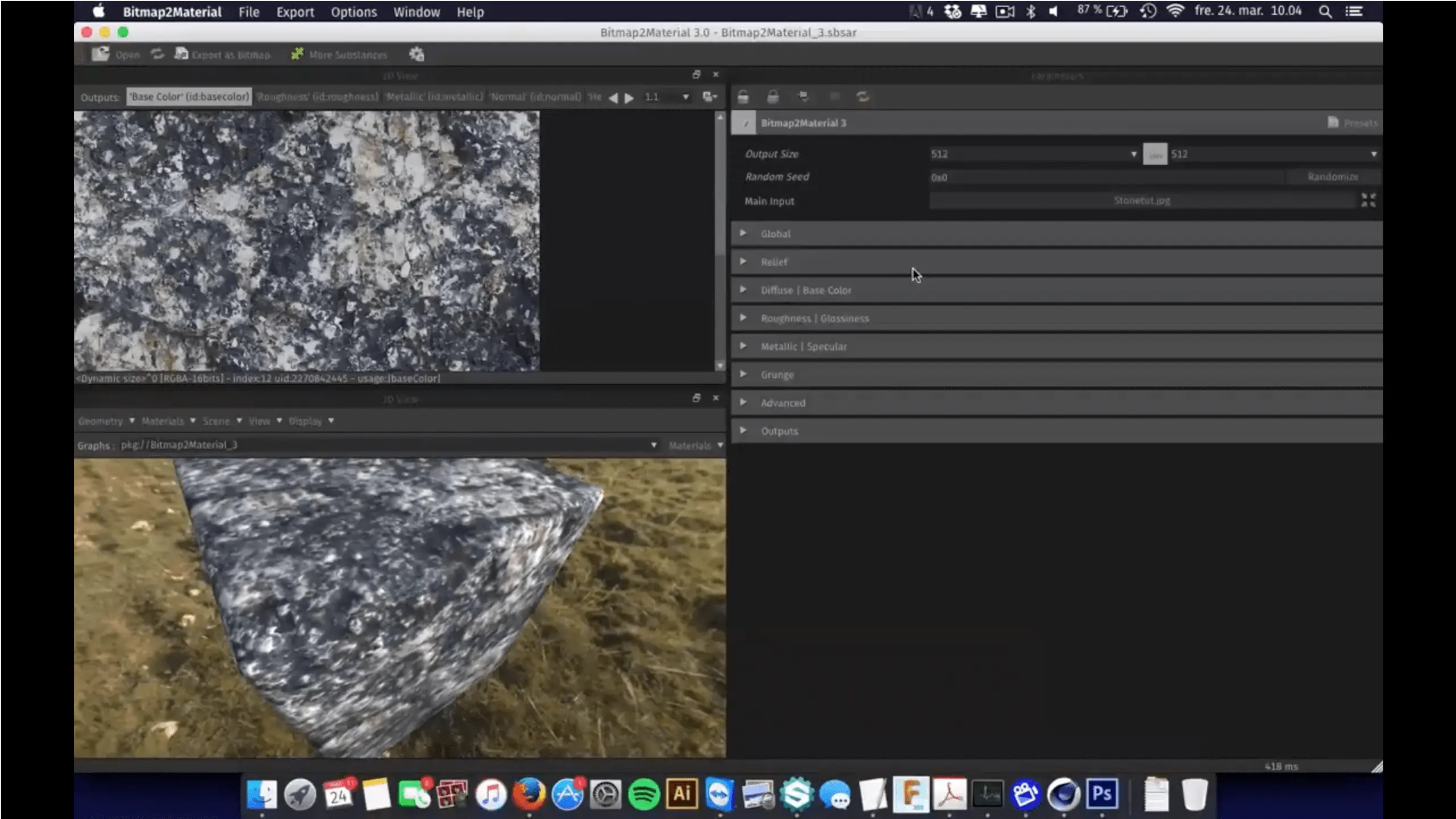Image resolution: width=1456 pixels, height=819 pixels.
Task: Click the Export as Bitmap icon
Action: pos(181,54)
